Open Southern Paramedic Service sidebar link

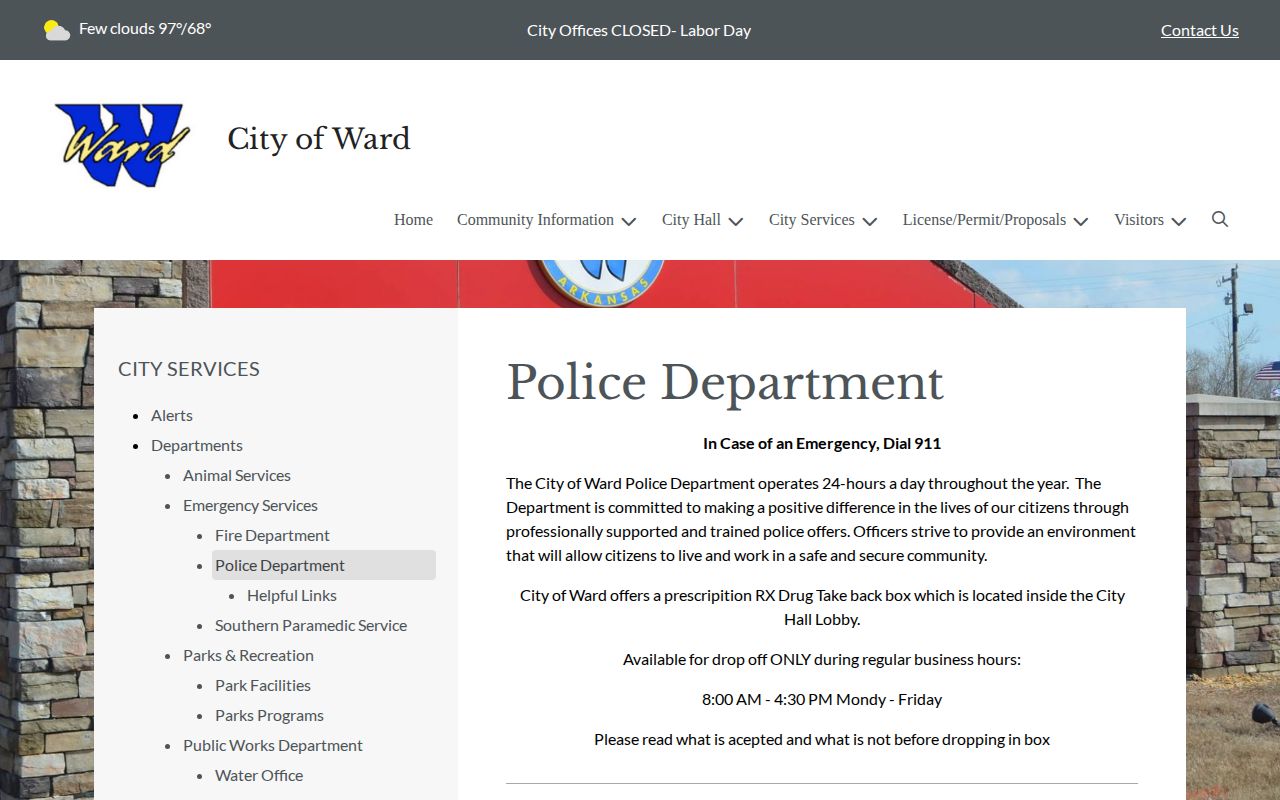[311, 625]
